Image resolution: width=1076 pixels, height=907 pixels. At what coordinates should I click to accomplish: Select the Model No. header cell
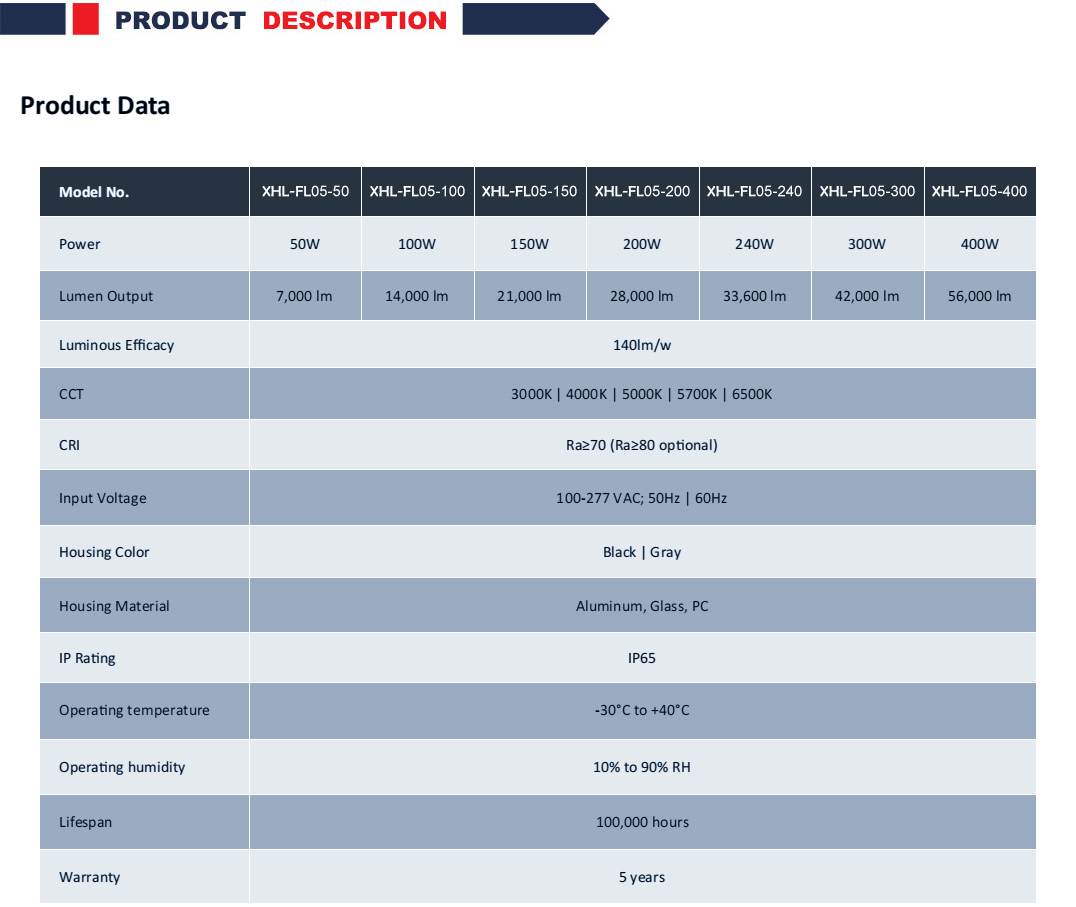(x=94, y=192)
